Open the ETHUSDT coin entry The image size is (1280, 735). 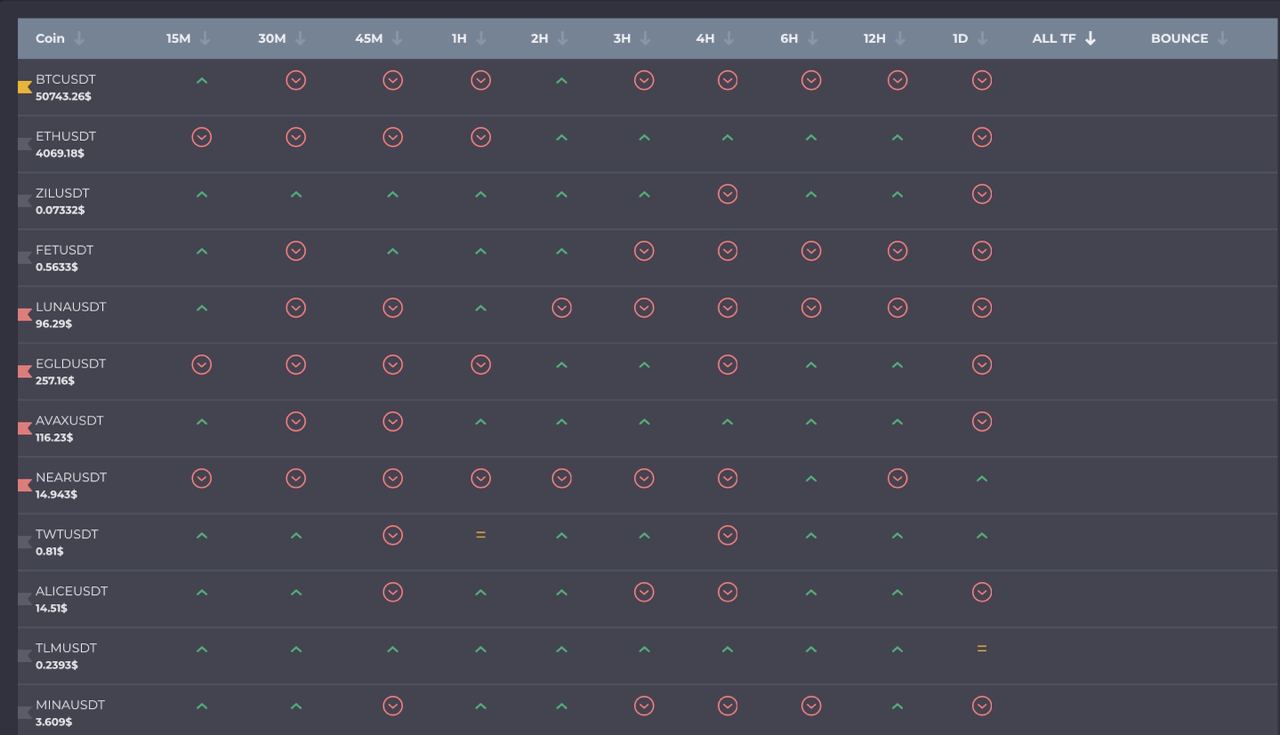point(66,136)
